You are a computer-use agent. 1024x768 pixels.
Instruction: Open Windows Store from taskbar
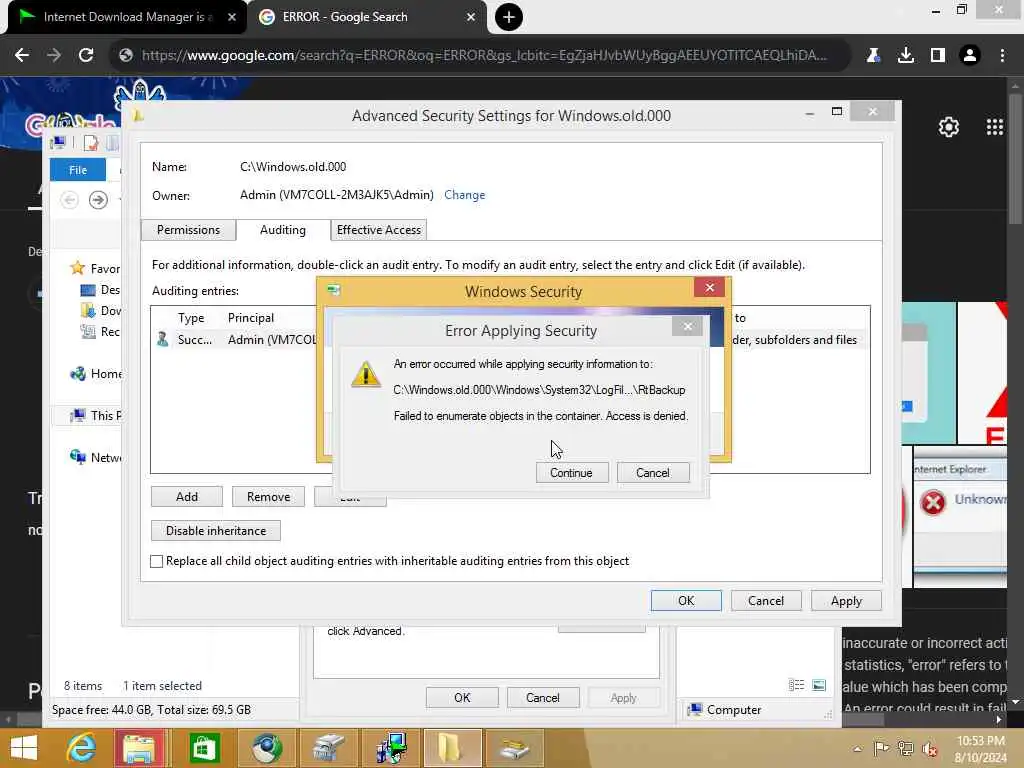(x=204, y=748)
